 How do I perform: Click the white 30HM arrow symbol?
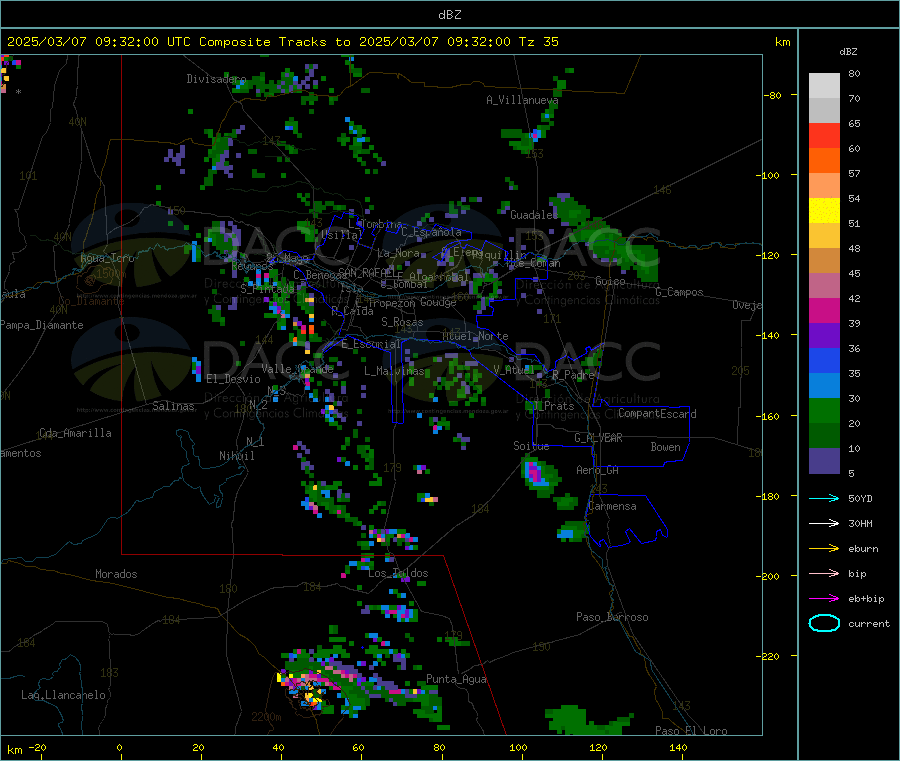tap(824, 523)
